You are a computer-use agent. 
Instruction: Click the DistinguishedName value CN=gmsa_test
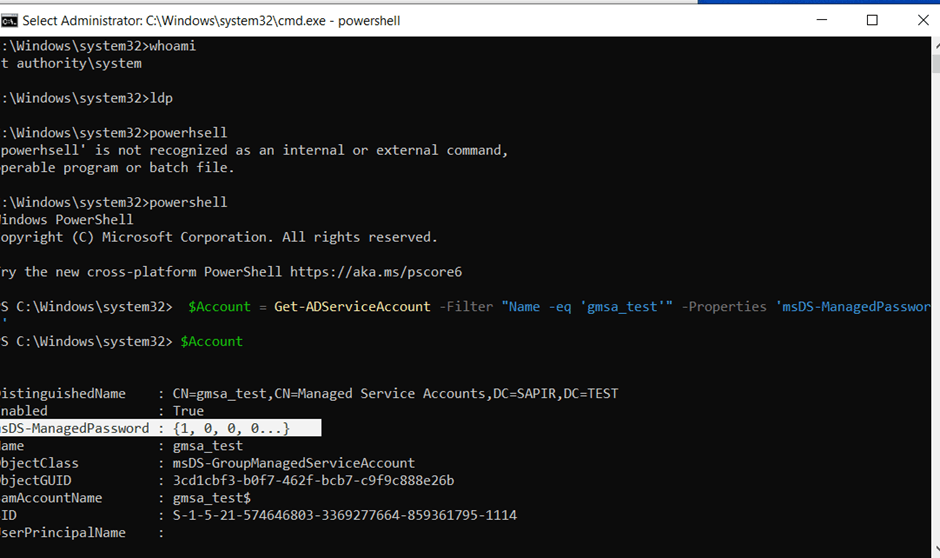[395, 393]
